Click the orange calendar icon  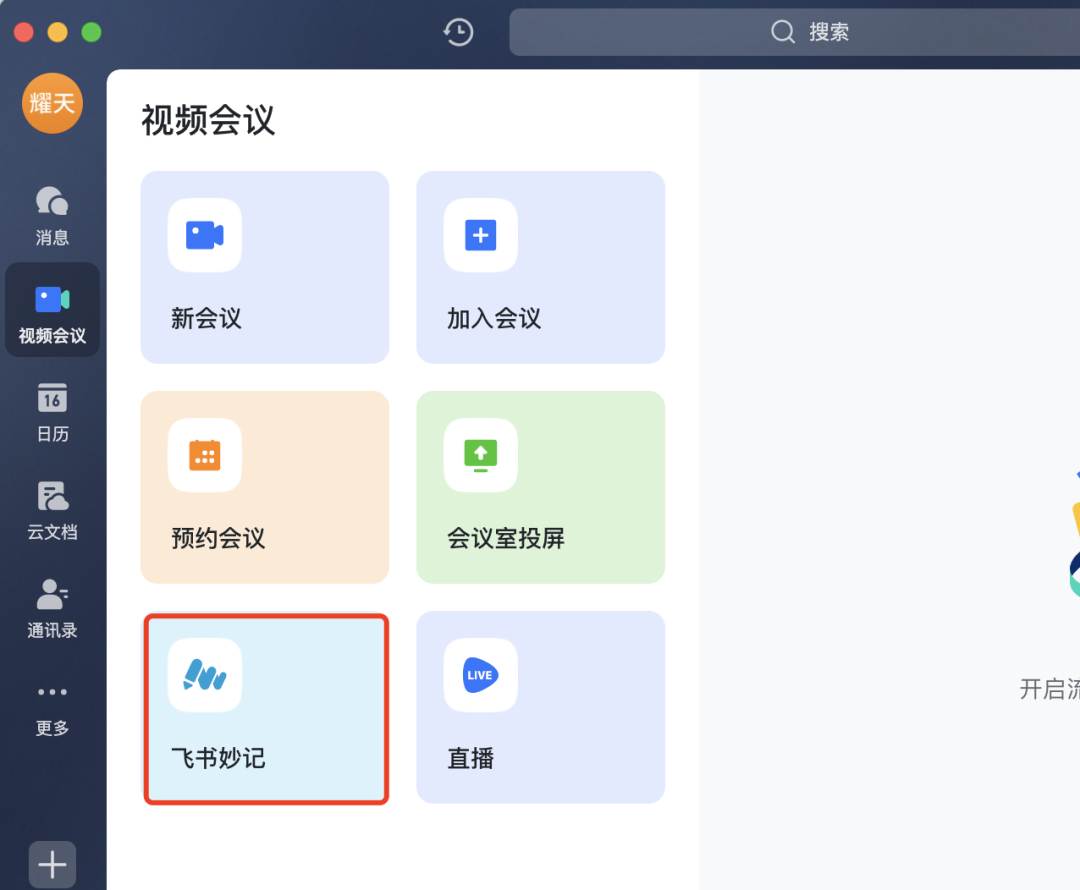[x=205, y=455]
